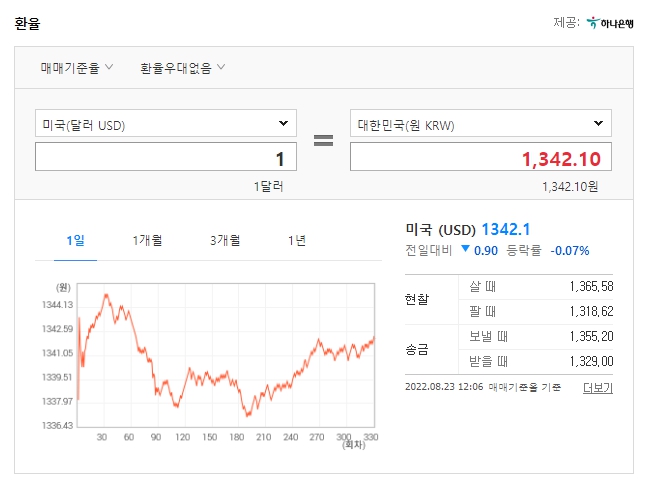Click the 1336.43 y-axis label
The height and width of the screenshot is (486, 652).
[x=57, y=425]
